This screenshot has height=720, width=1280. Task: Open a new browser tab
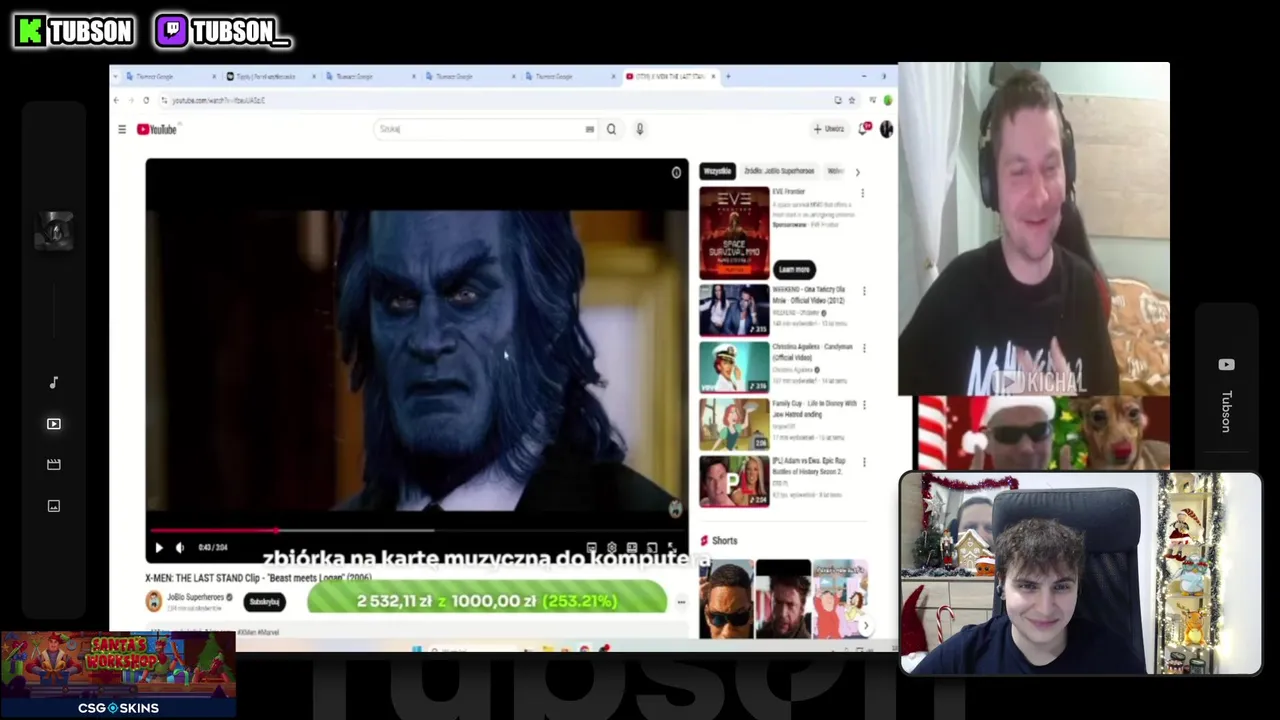[728, 76]
